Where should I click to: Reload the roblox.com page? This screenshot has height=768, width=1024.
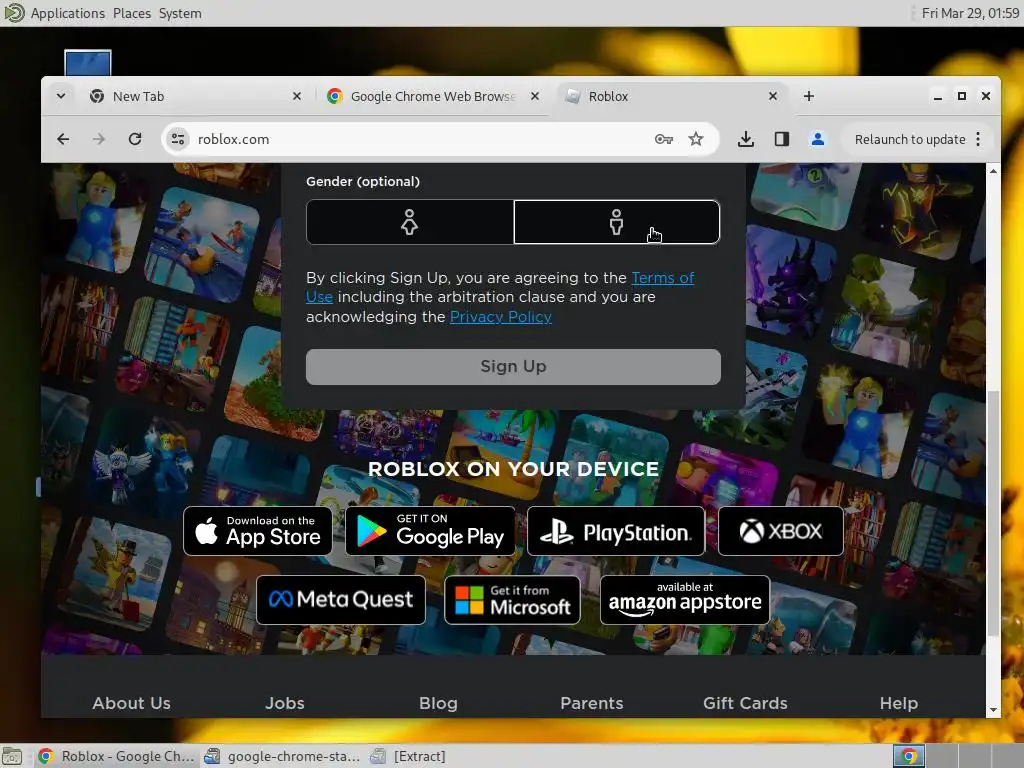pyautogui.click(x=135, y=139)
